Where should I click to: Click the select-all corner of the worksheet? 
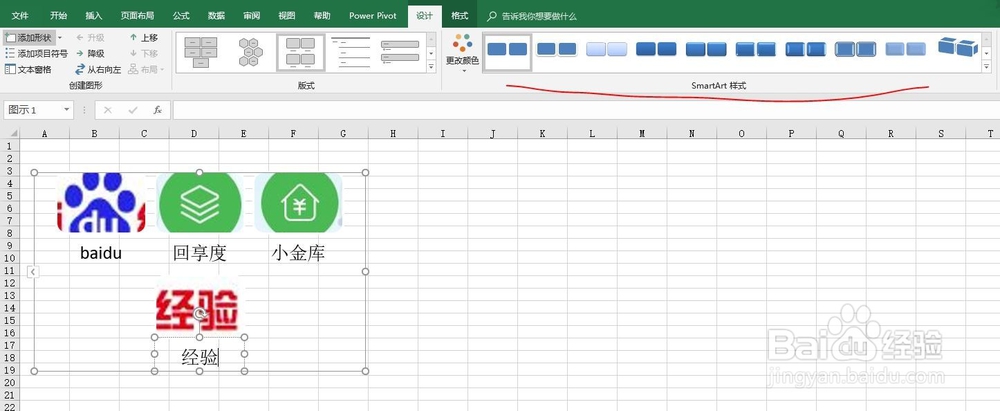coord(10,133)
